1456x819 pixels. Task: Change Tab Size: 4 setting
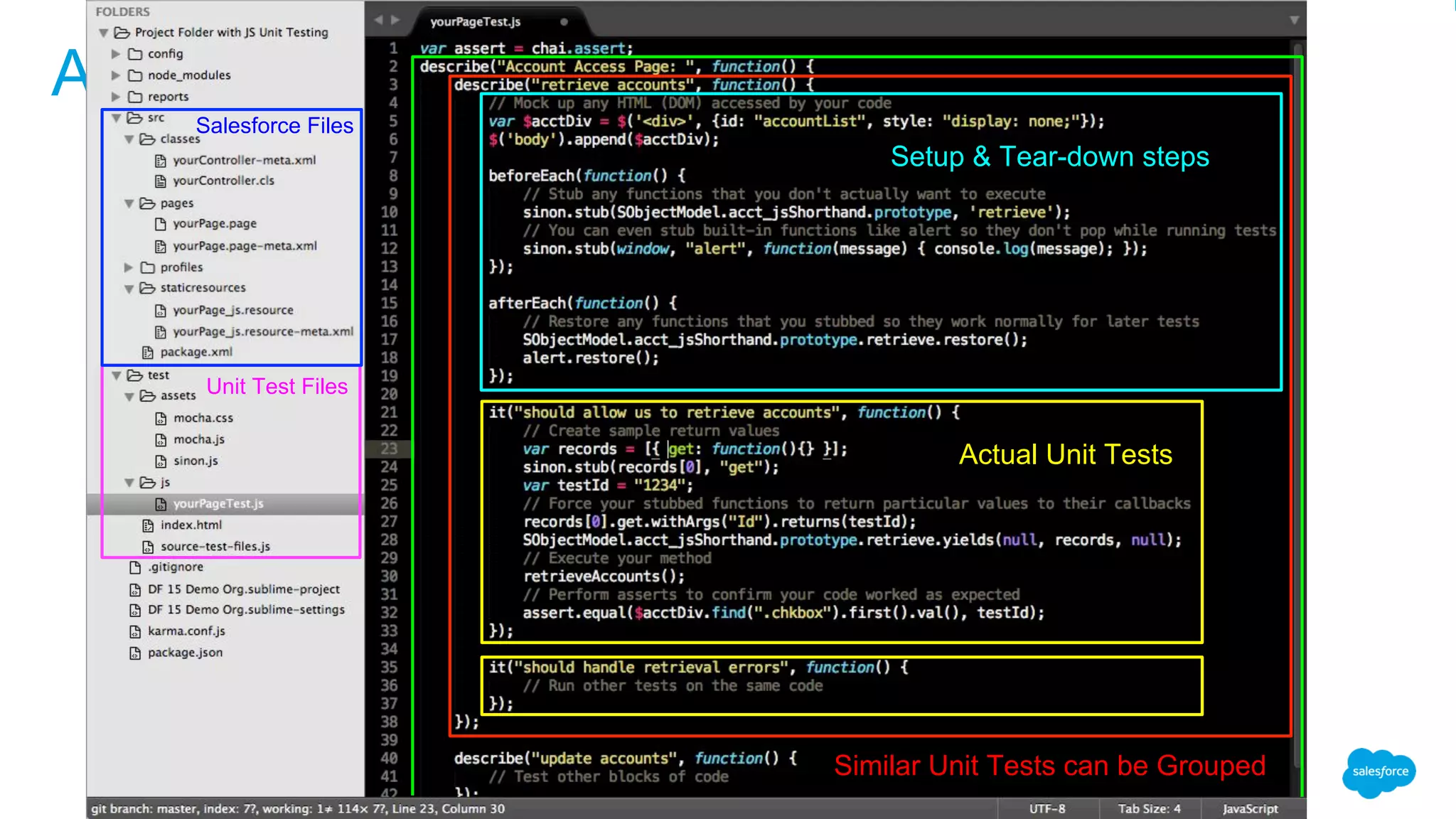[x=1149, y=809]
